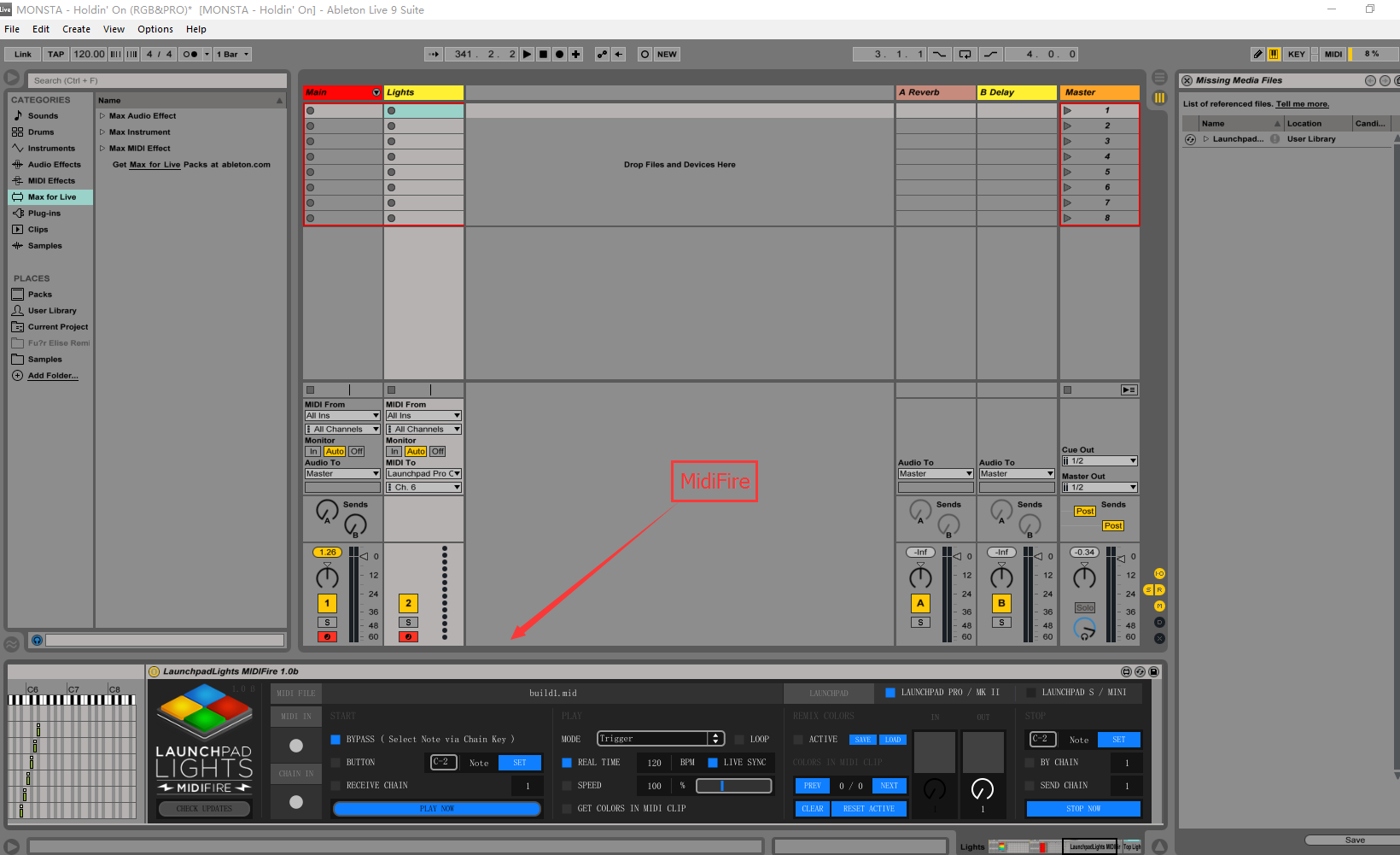1400x855 pixels.
Task: Click CHECK UPDATES button
Action: click(x=204, y=808)
